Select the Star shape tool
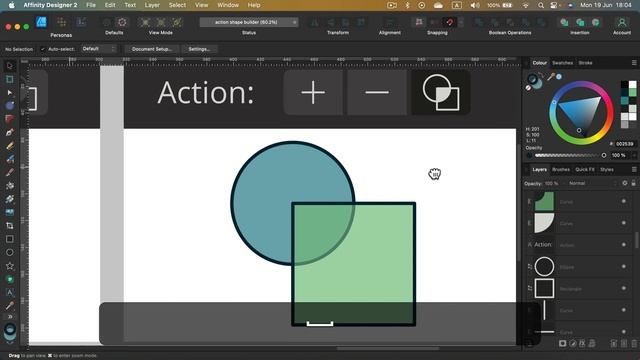640x360 pixels. [9, 266]
